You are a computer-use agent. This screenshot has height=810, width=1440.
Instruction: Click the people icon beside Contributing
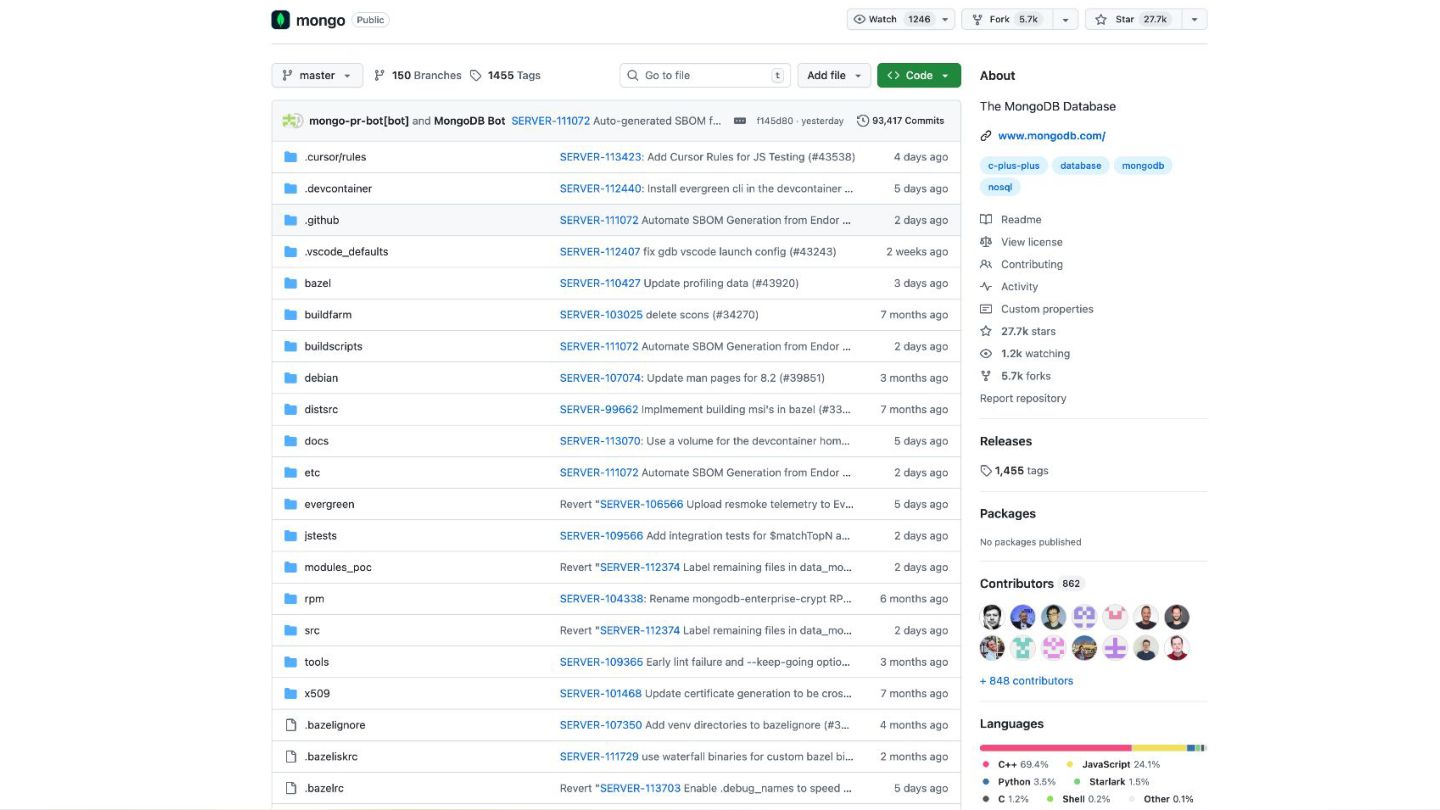pyautogui.click(x=986, y=264)
